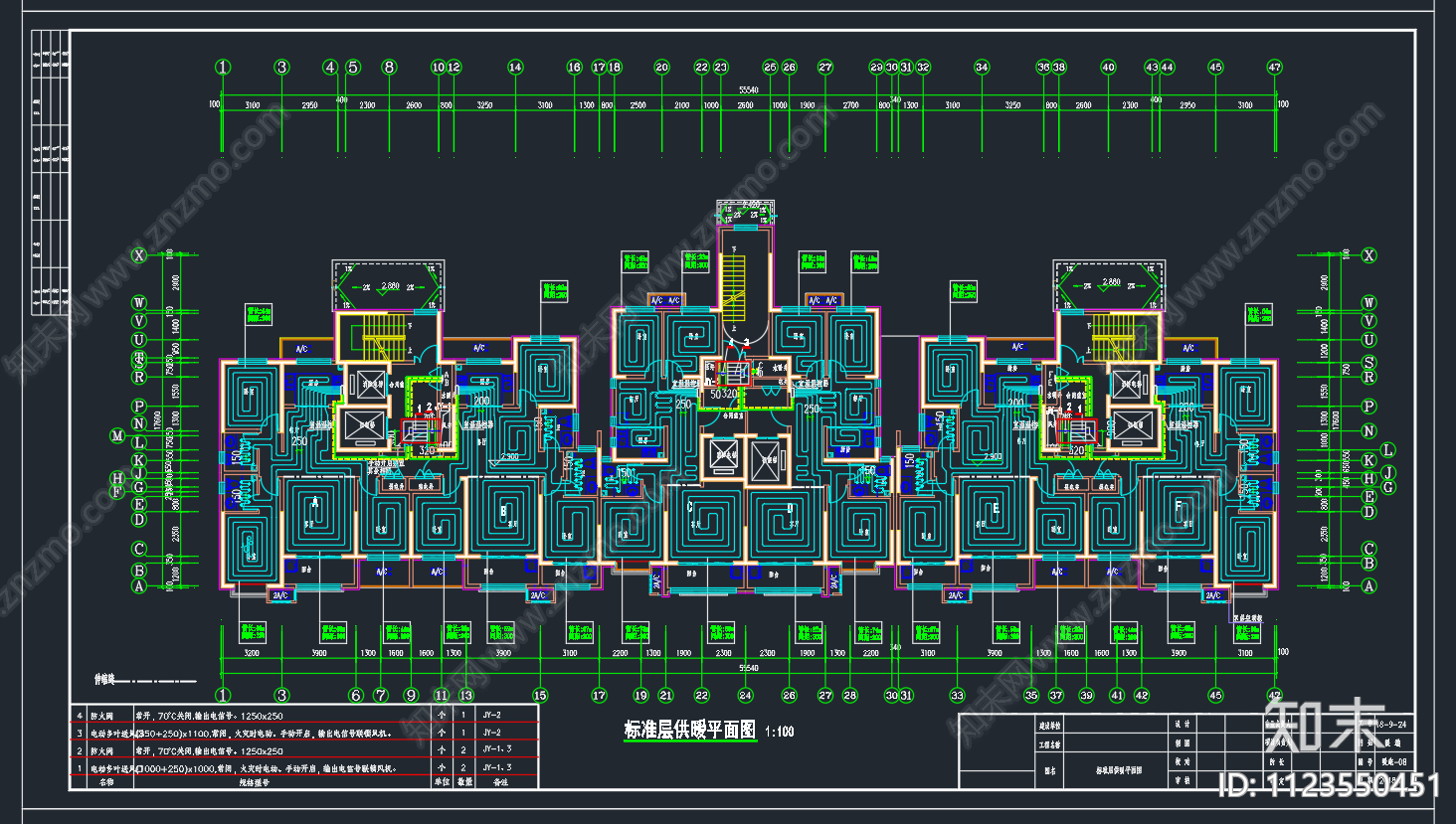Click the axis bubble labeled M
Image resolution: width=1456 pixels, height=824 pixels.
click(x=117, y=436)
